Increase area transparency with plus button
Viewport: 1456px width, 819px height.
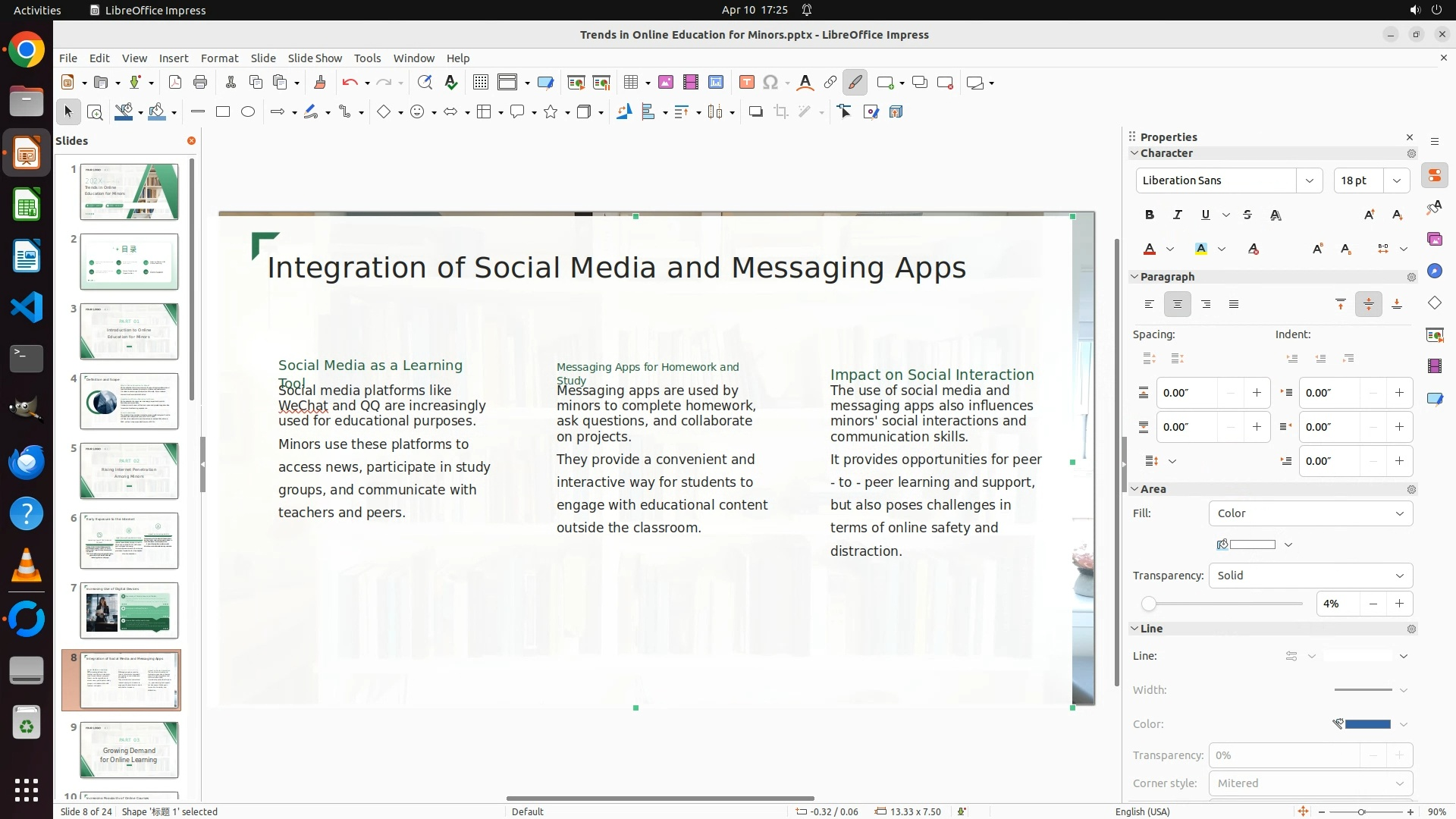pyautogui.click(x=1399, y=604)
